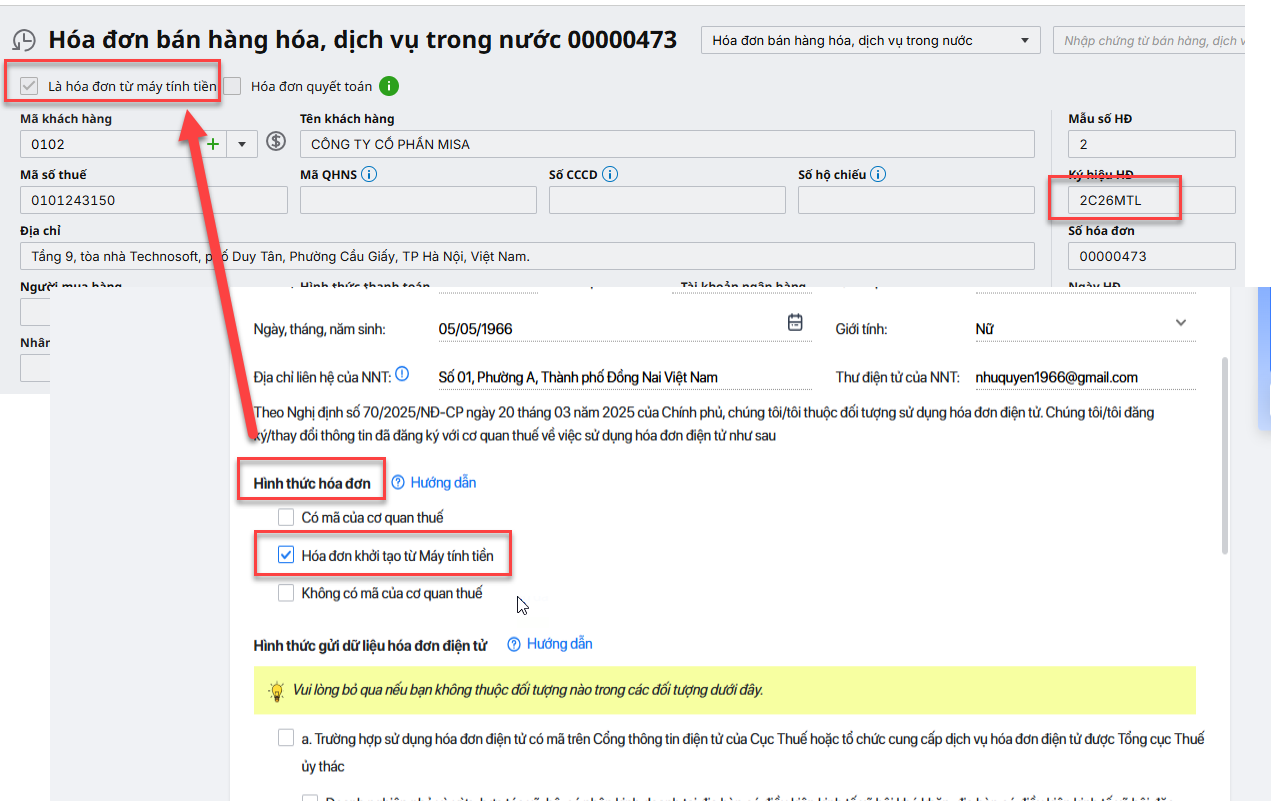Click the green plus icon in Mã khách hàng
This screenshot has width=1271, height=801.
(212, 144)
